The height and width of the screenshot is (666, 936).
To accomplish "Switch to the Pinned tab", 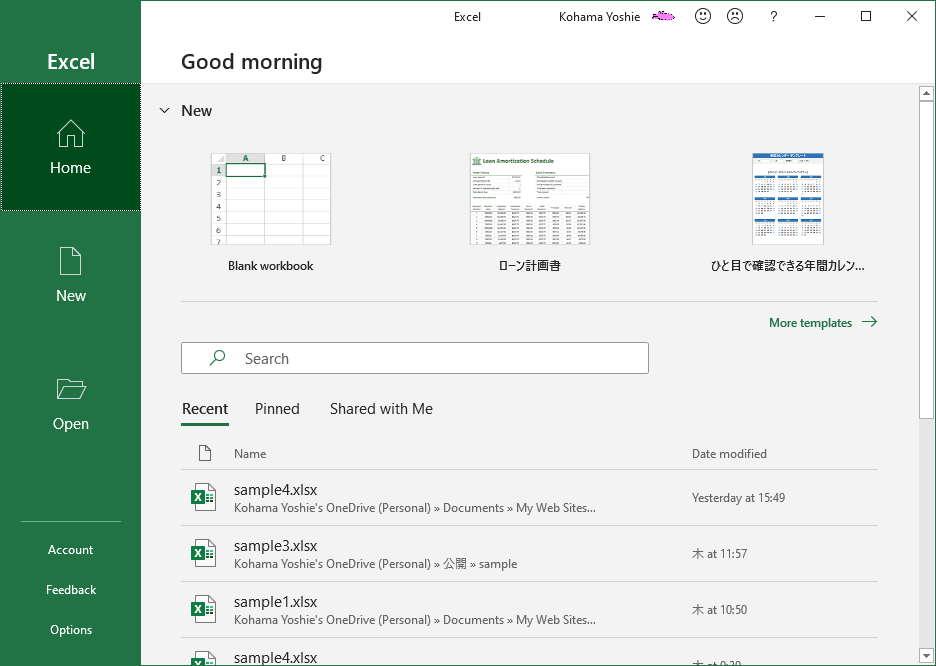I will 277,409.
